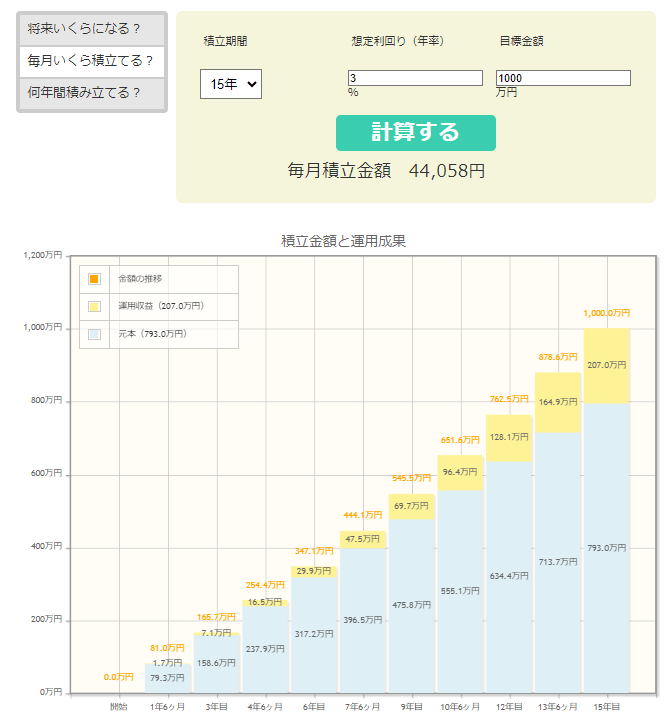
Task: Focus the 目標金額 input field
Action: coord(563,78)
